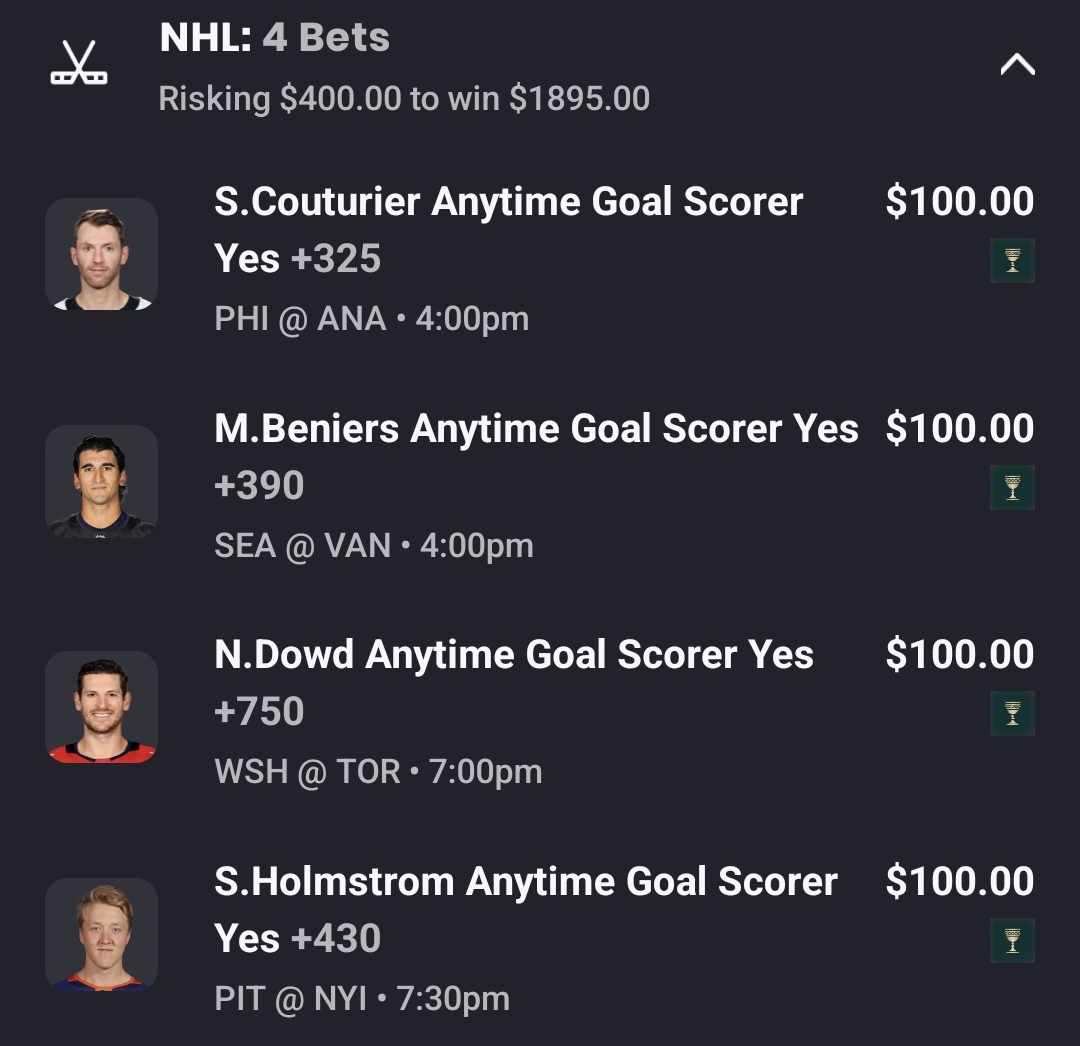This screenshot has width=1080, height=1046.
Task: Select the S.Couturier Anytime Goal Scorer bet
Action: pos(508,230)
